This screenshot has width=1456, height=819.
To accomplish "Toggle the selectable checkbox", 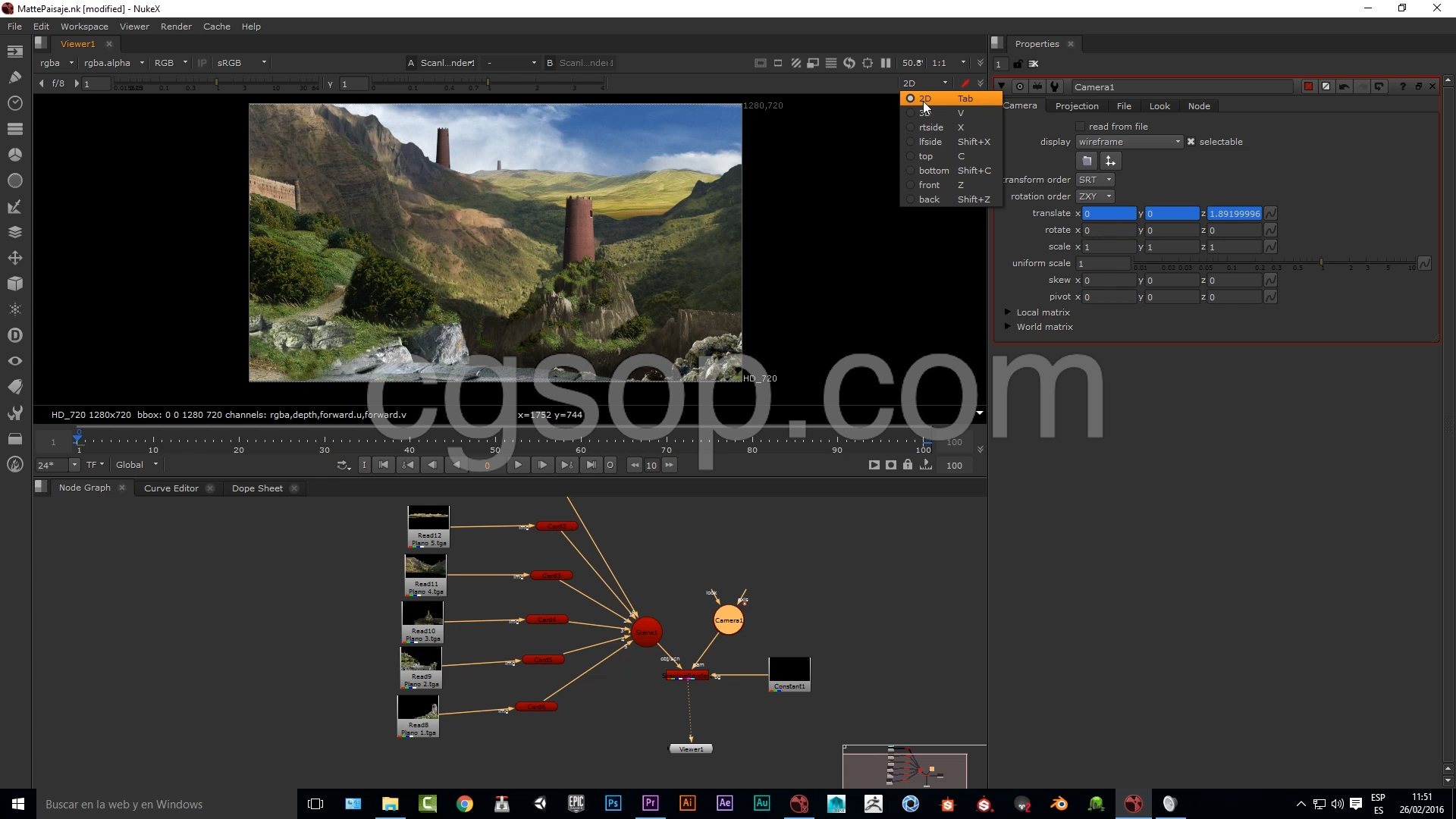I will (1191, 142).
